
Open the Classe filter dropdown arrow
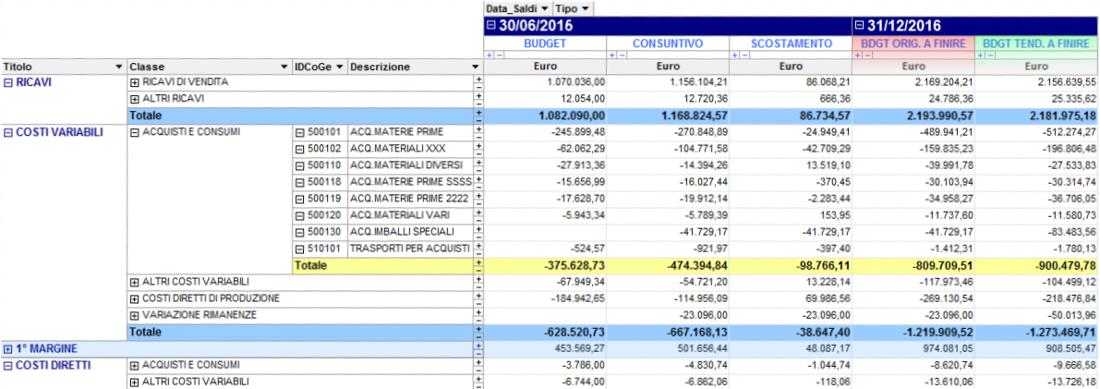click(x=284, y=67)
